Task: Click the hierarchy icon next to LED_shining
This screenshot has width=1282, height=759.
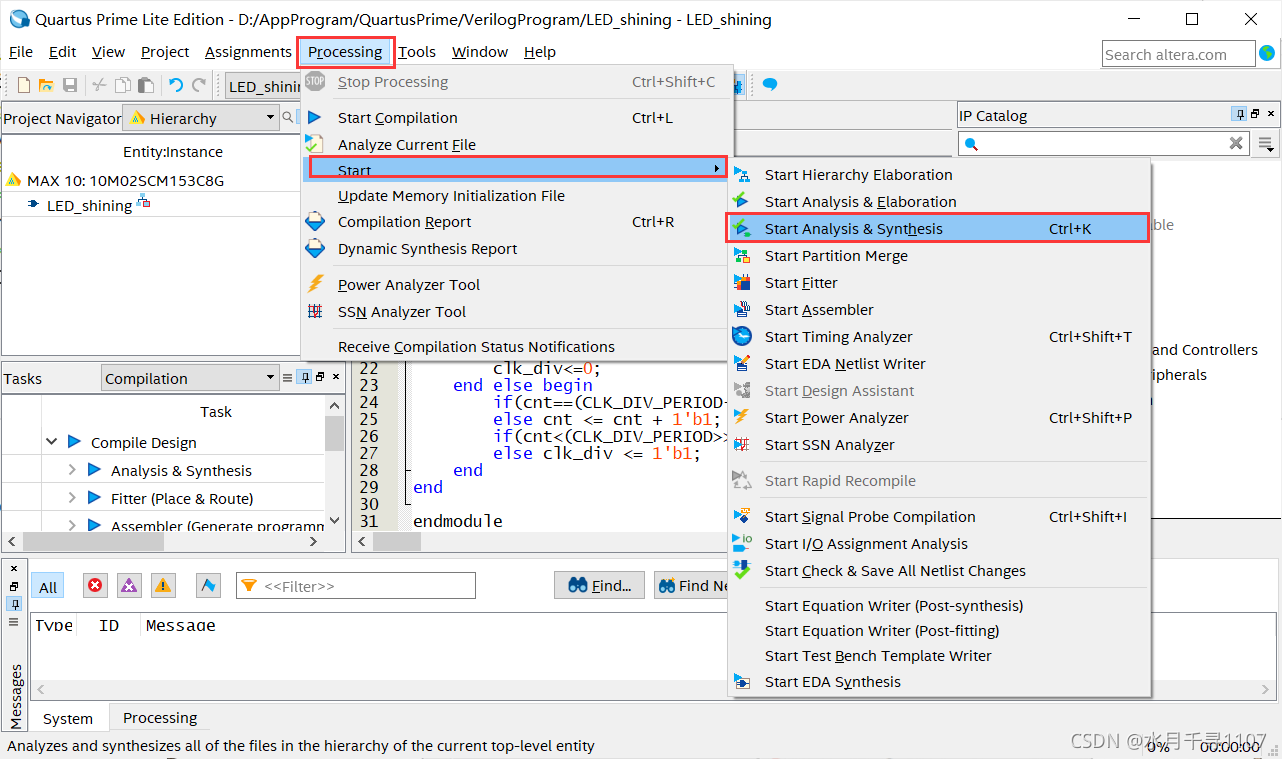Action: [143, 203]
